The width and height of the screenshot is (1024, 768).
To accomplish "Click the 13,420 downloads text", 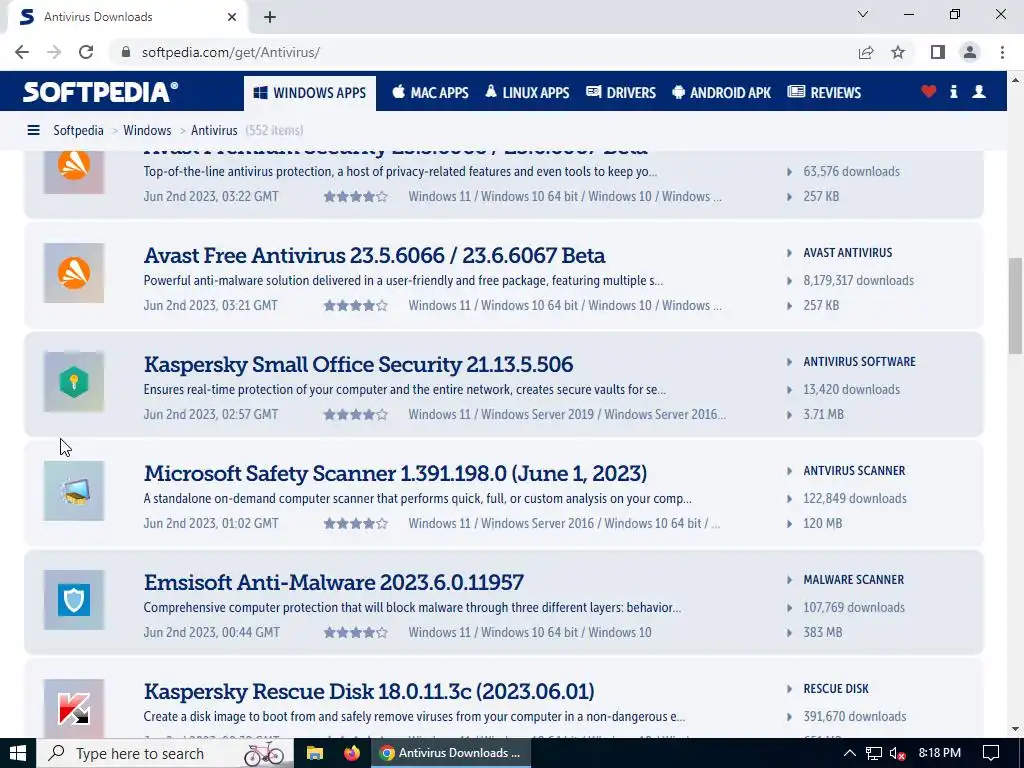I will click(x=851, y=390).
